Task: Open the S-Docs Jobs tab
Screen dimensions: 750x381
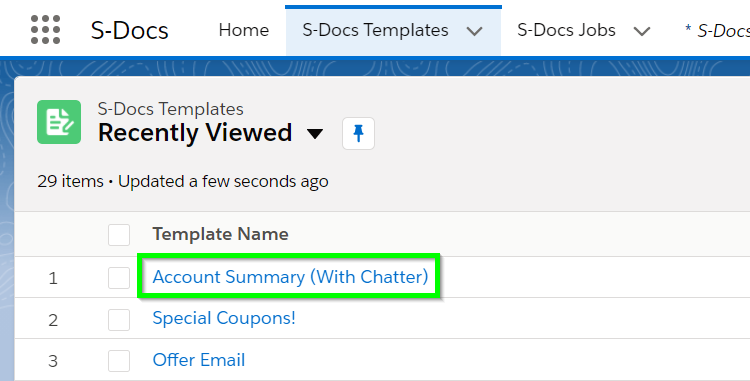Action: coord(566,30)
